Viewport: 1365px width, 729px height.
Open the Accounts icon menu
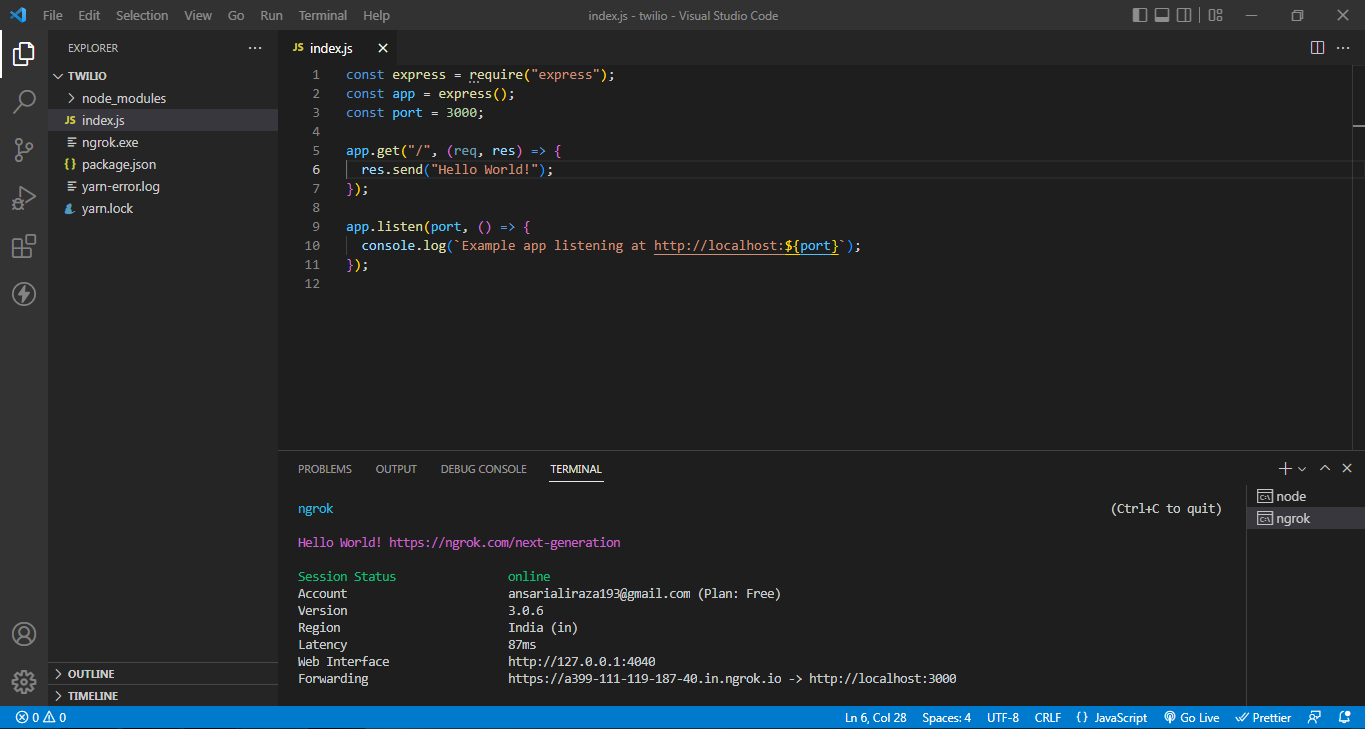(24, 634)
